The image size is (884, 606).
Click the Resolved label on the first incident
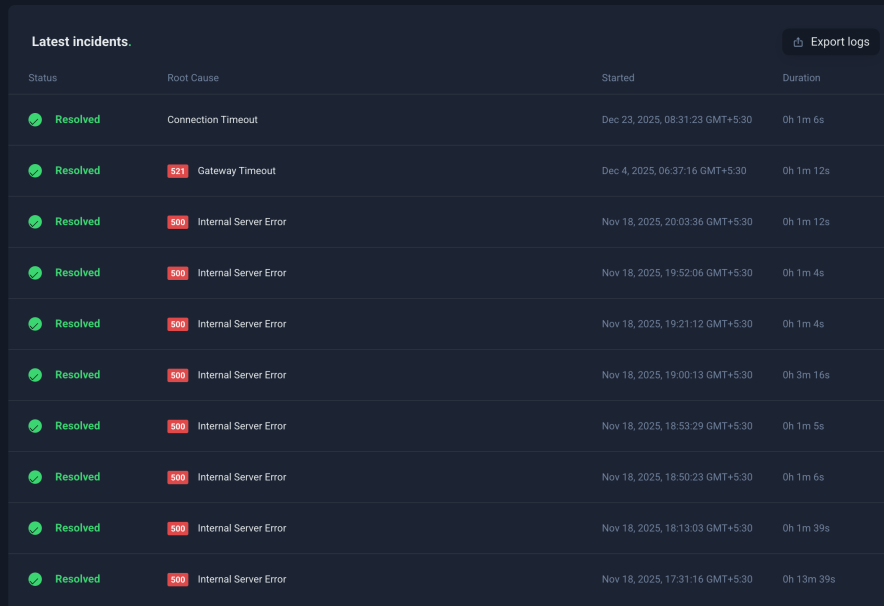tap(77, 119)
